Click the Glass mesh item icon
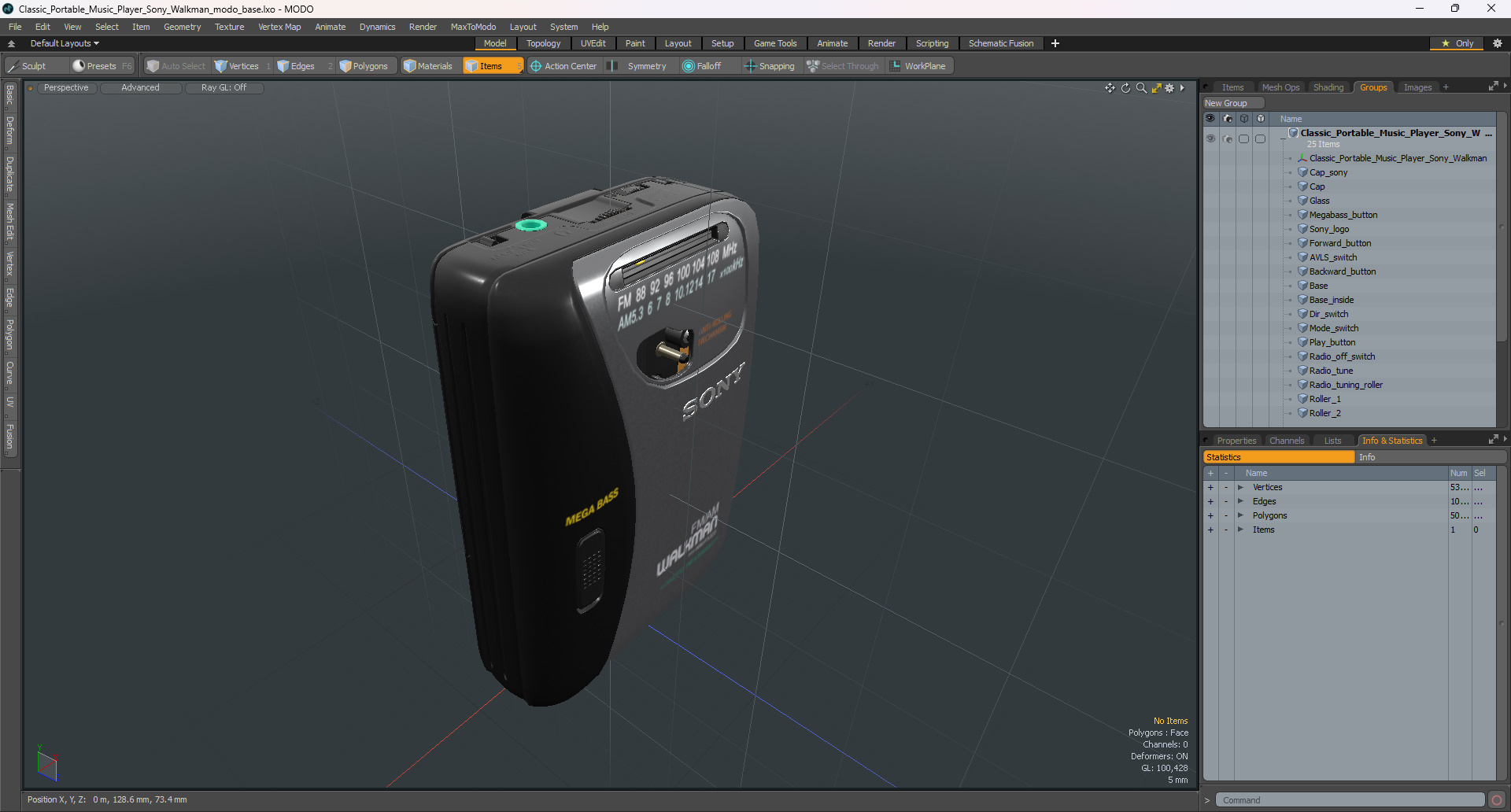Screen dimensions: 1511x812 (1302, 201)
